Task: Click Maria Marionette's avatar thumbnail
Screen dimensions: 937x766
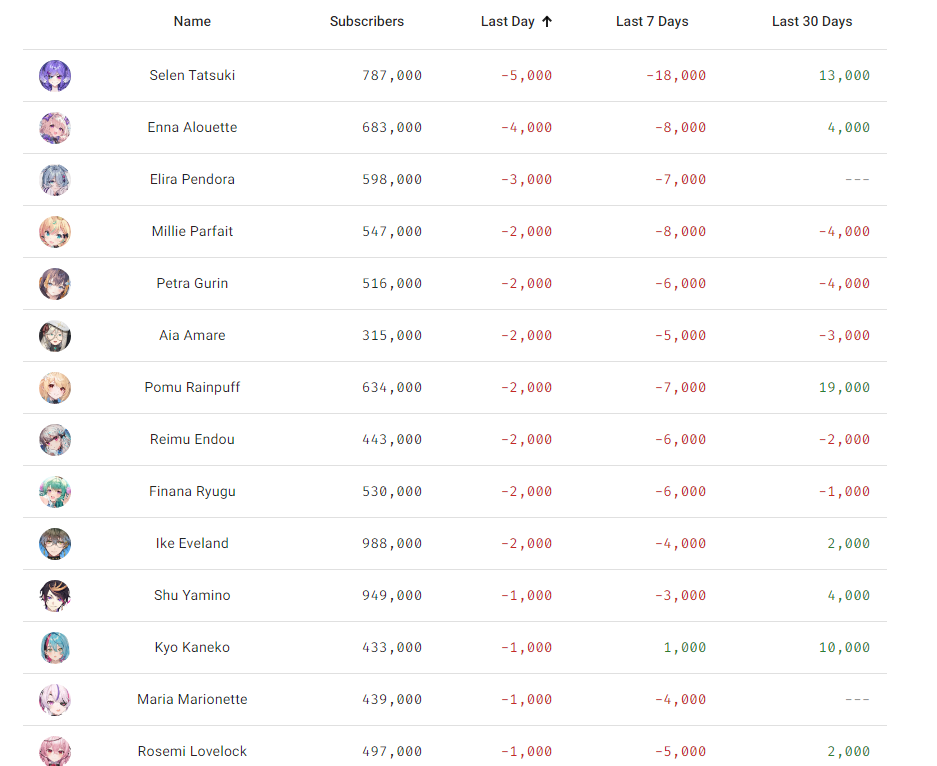Action: 55,700
